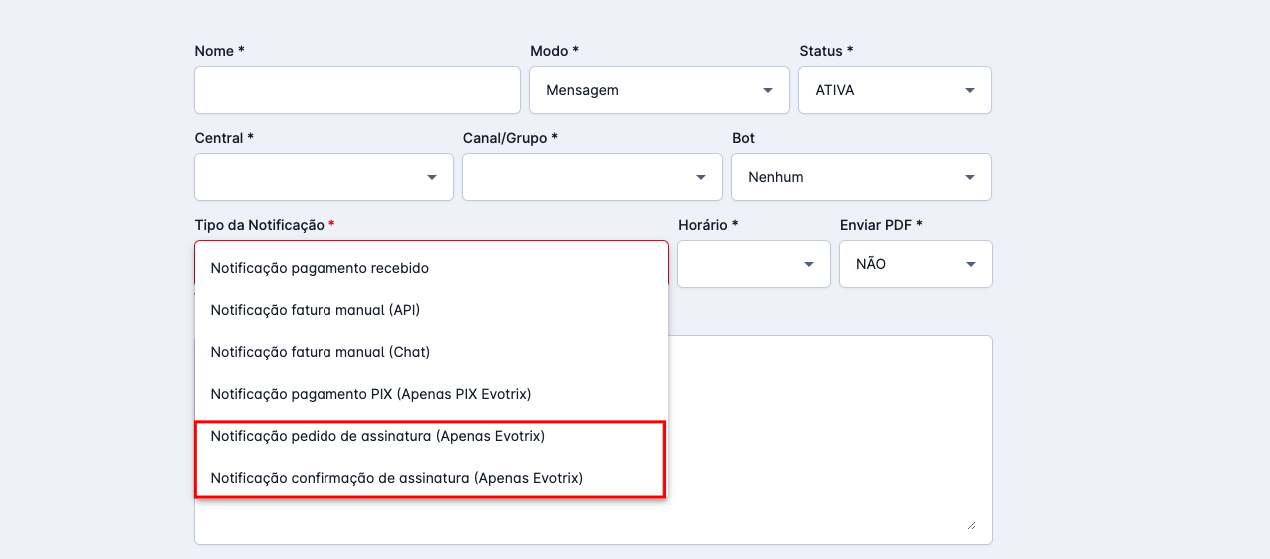The image size is (1270, 559).
Task: Click the caret arrow in Horário dropdown
Action: click(808, 265)
